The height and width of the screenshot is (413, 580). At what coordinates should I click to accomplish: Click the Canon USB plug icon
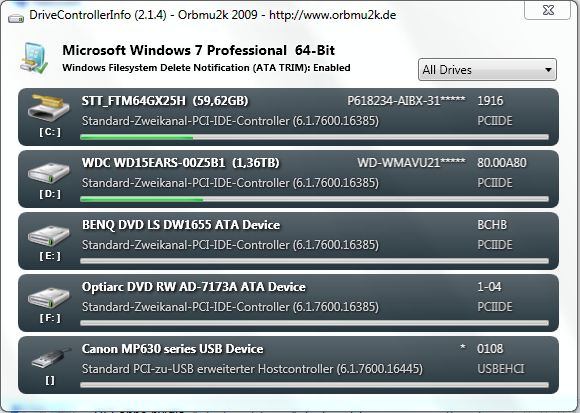coord(51,358)
